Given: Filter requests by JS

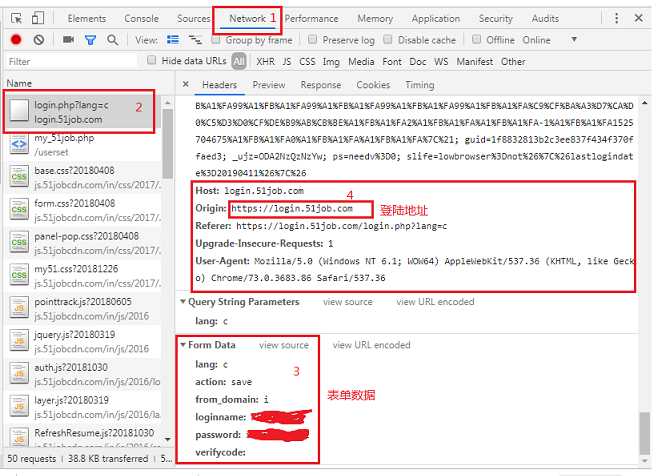Looking at the screenshot, I should [287, 62].
